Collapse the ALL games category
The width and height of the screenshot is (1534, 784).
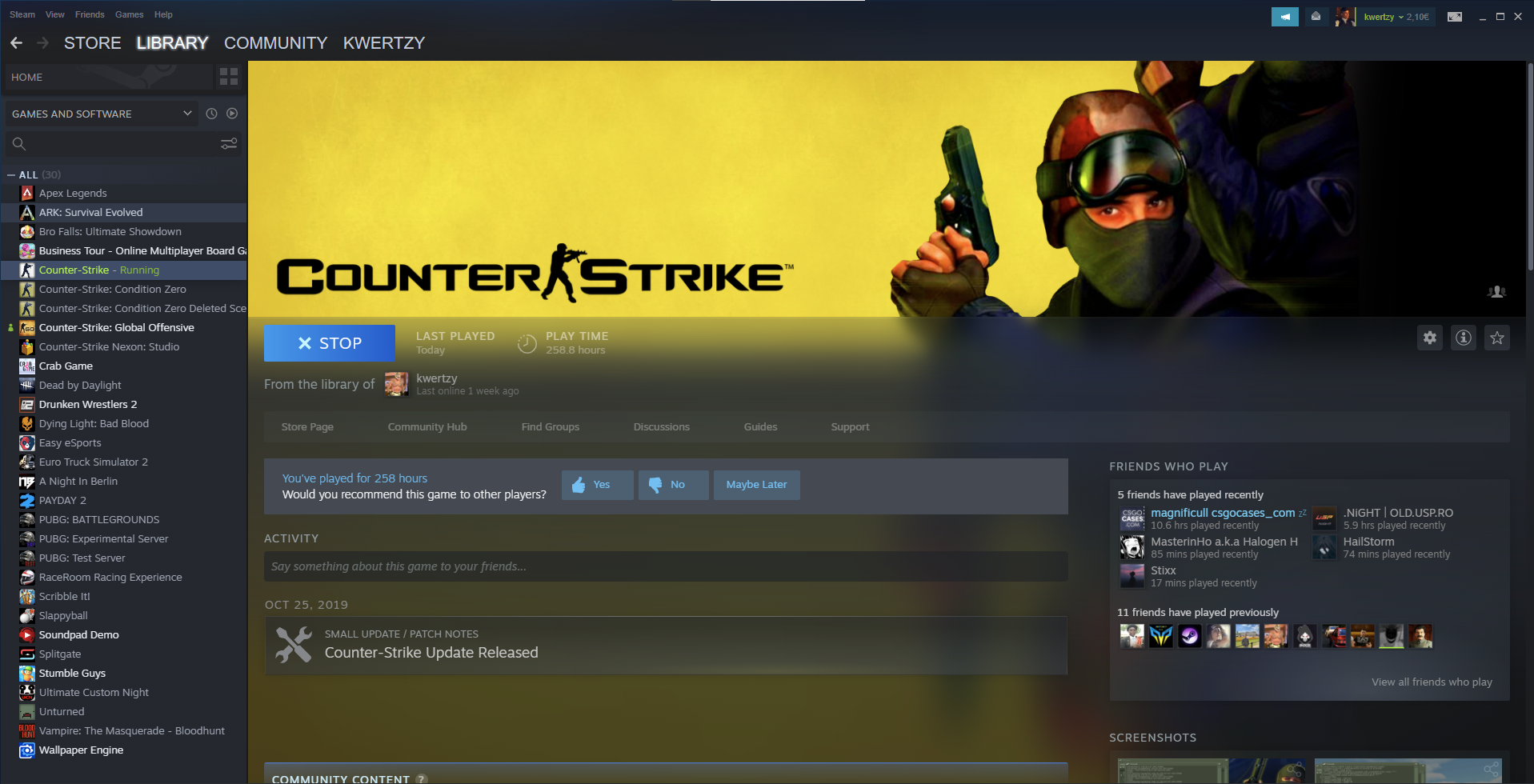[11, 174]
